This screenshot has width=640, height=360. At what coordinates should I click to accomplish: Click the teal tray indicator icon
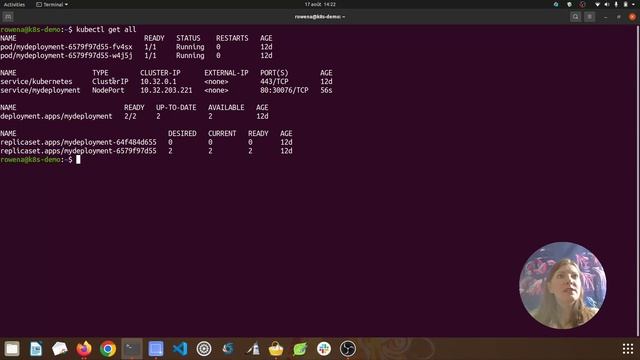click(556, 4)
